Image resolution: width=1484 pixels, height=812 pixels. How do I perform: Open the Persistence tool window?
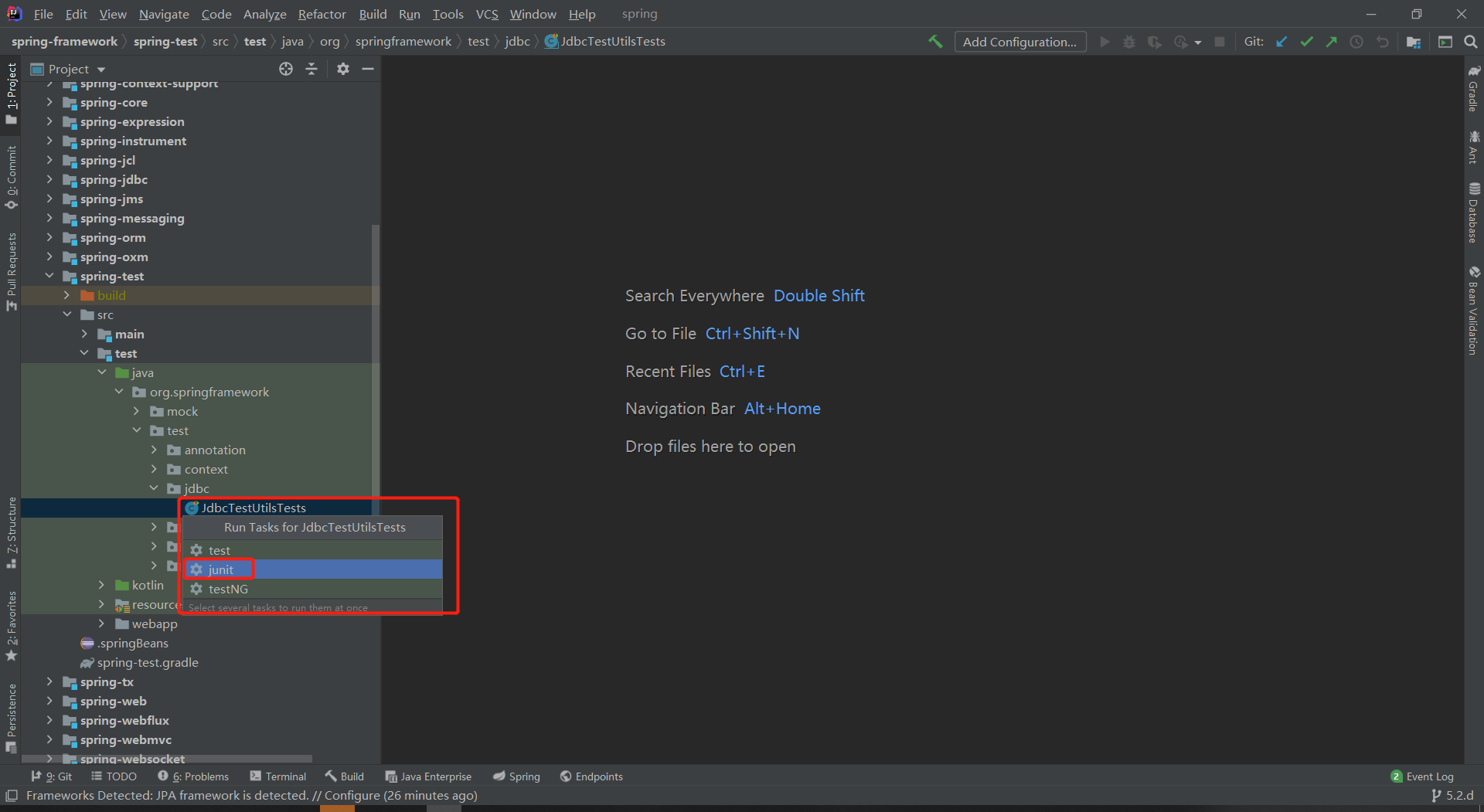(x=11, y=718)
